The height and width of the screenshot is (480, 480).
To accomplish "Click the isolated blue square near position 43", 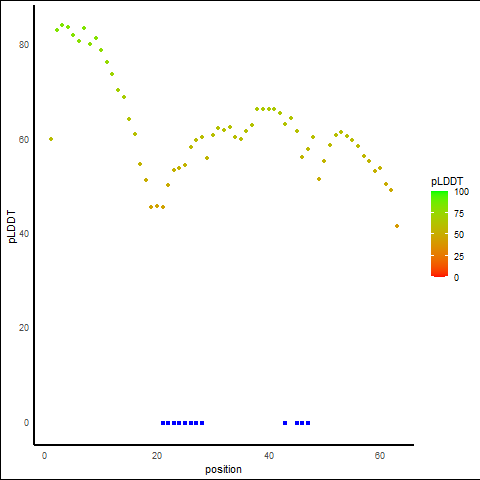I will coord(285,423).
